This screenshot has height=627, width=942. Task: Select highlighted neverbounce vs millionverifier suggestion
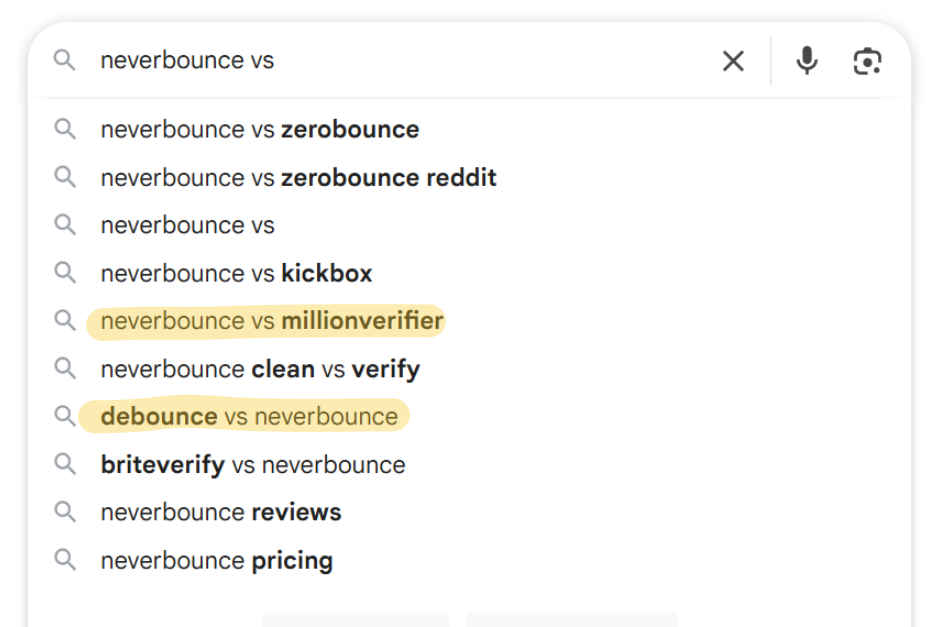272,321
